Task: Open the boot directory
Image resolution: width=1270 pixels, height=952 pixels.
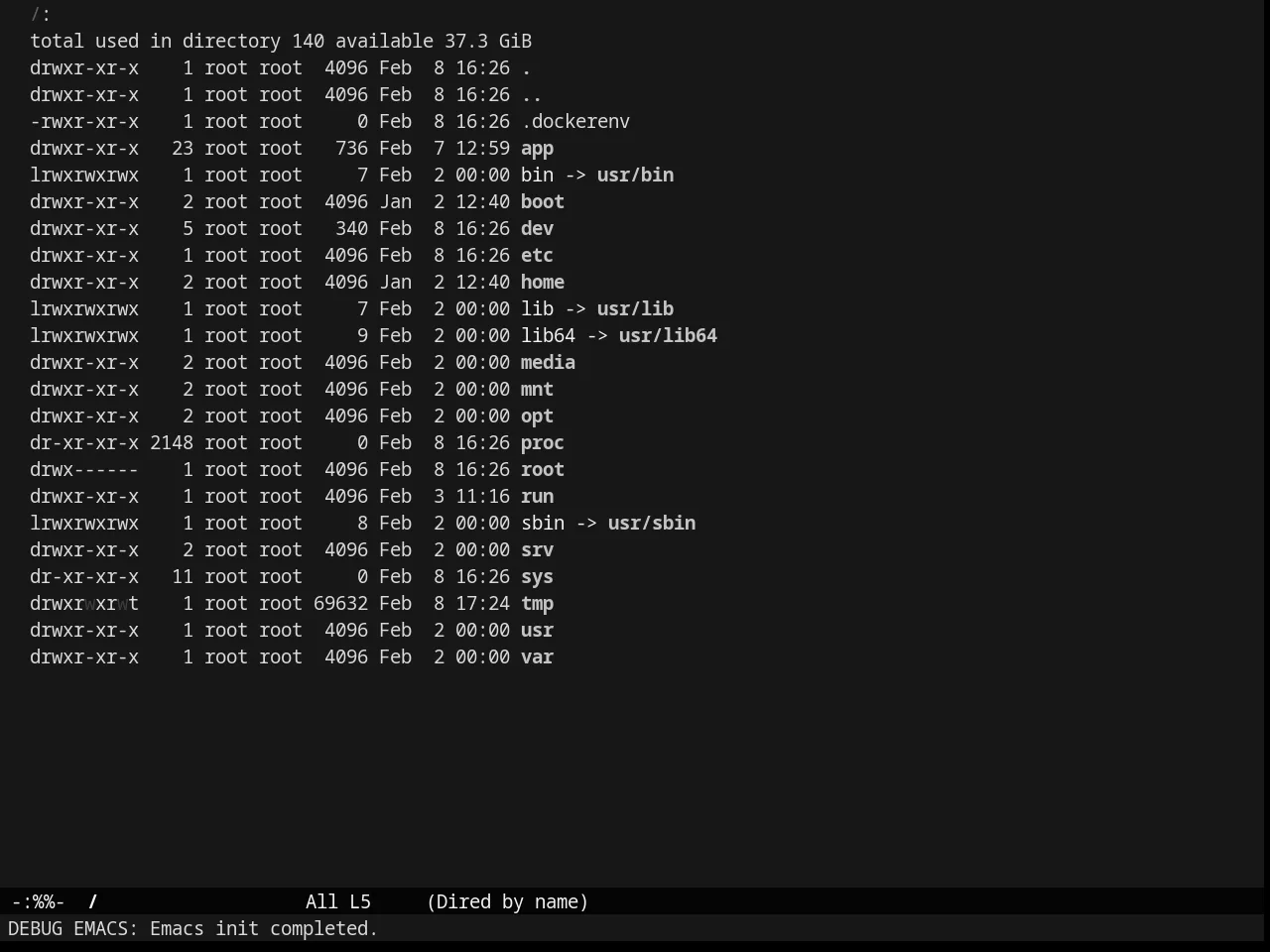Action: pyautogui.click(x=543, y=202)
